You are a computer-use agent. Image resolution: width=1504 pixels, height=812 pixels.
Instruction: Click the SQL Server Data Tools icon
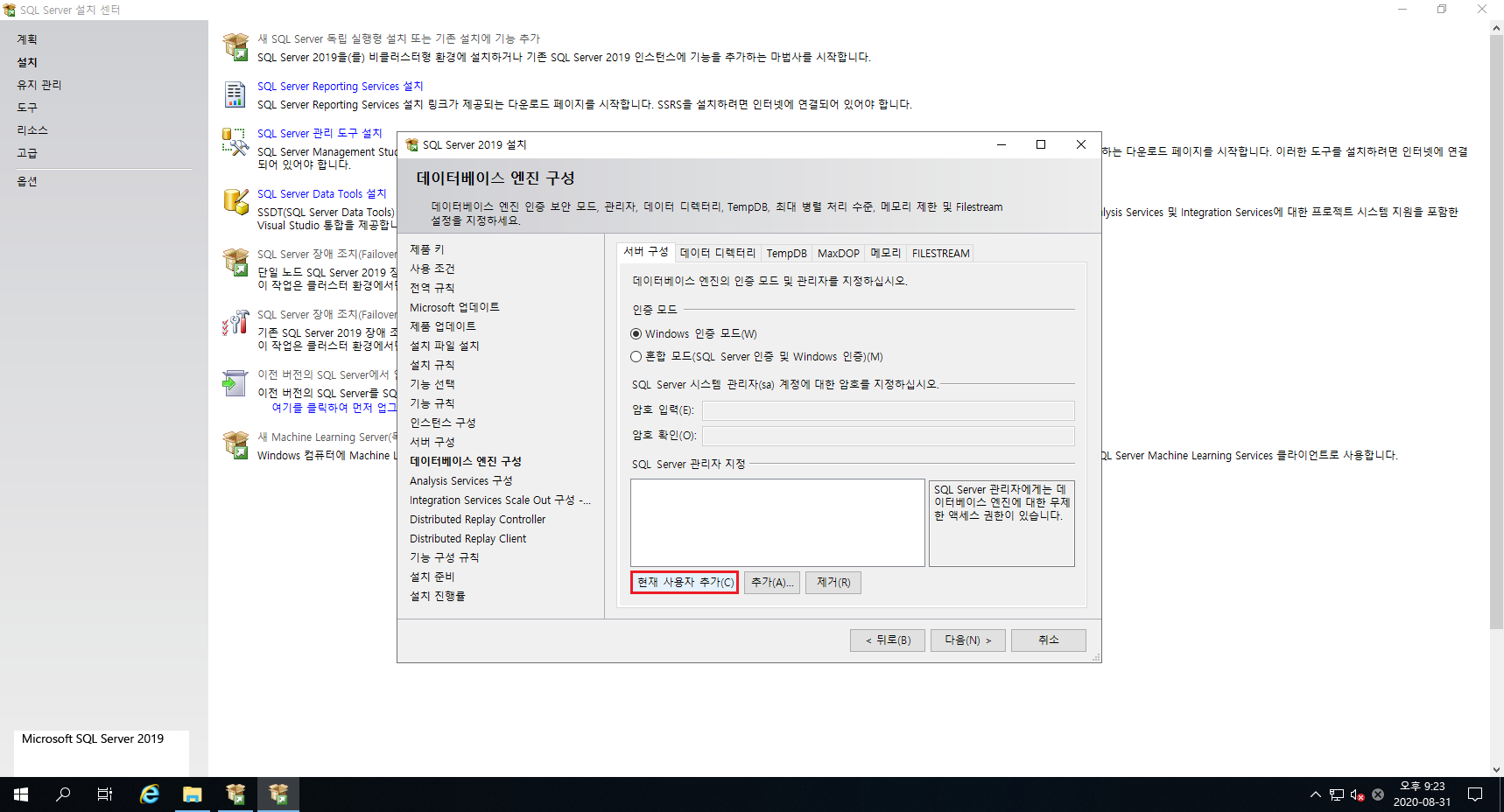click(235, 201)
